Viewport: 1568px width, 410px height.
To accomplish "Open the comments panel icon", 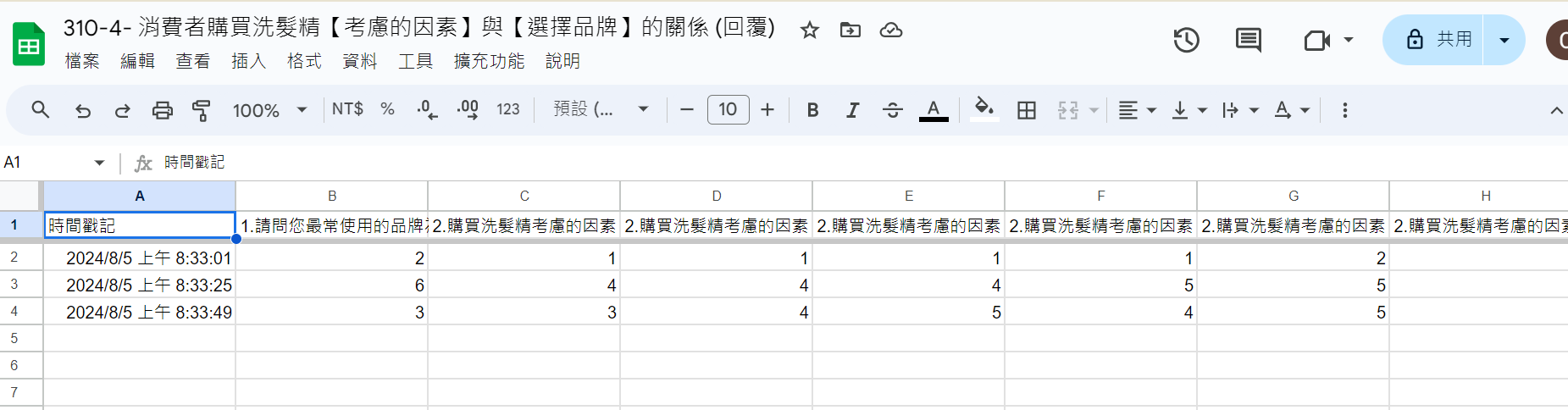I will click(1248, 40).
